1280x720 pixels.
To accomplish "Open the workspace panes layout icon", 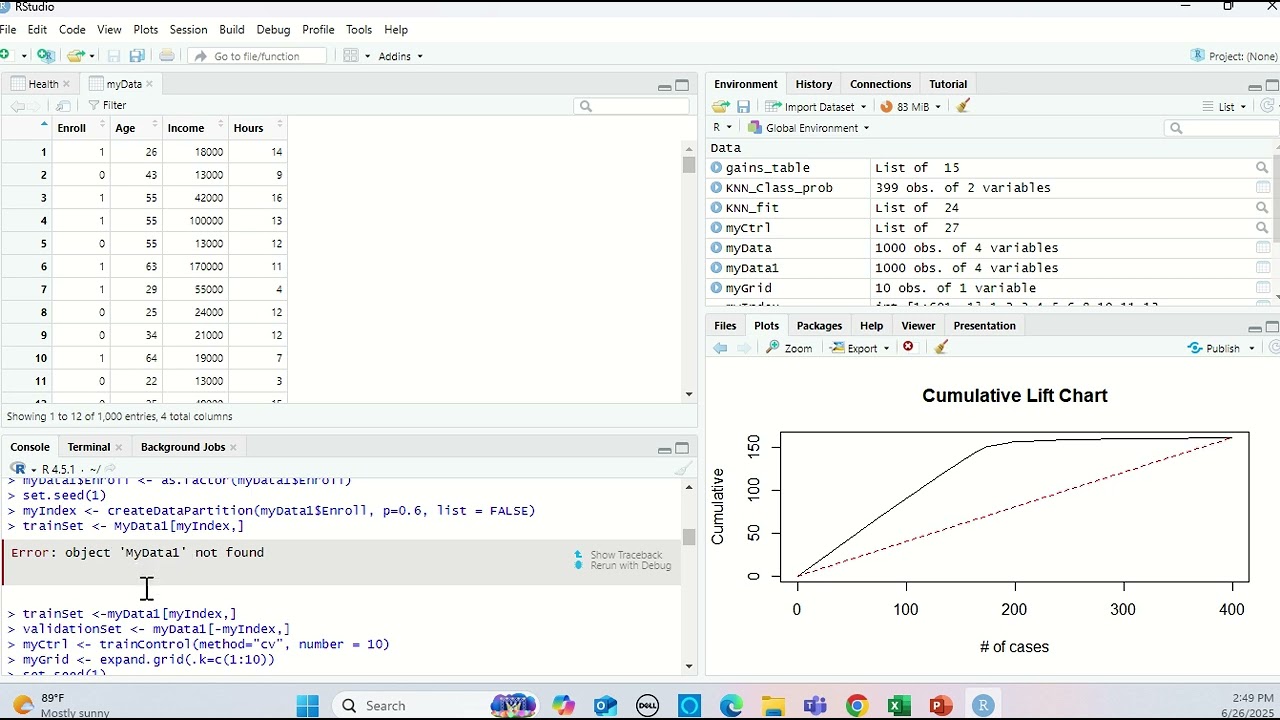I will 351,56.
